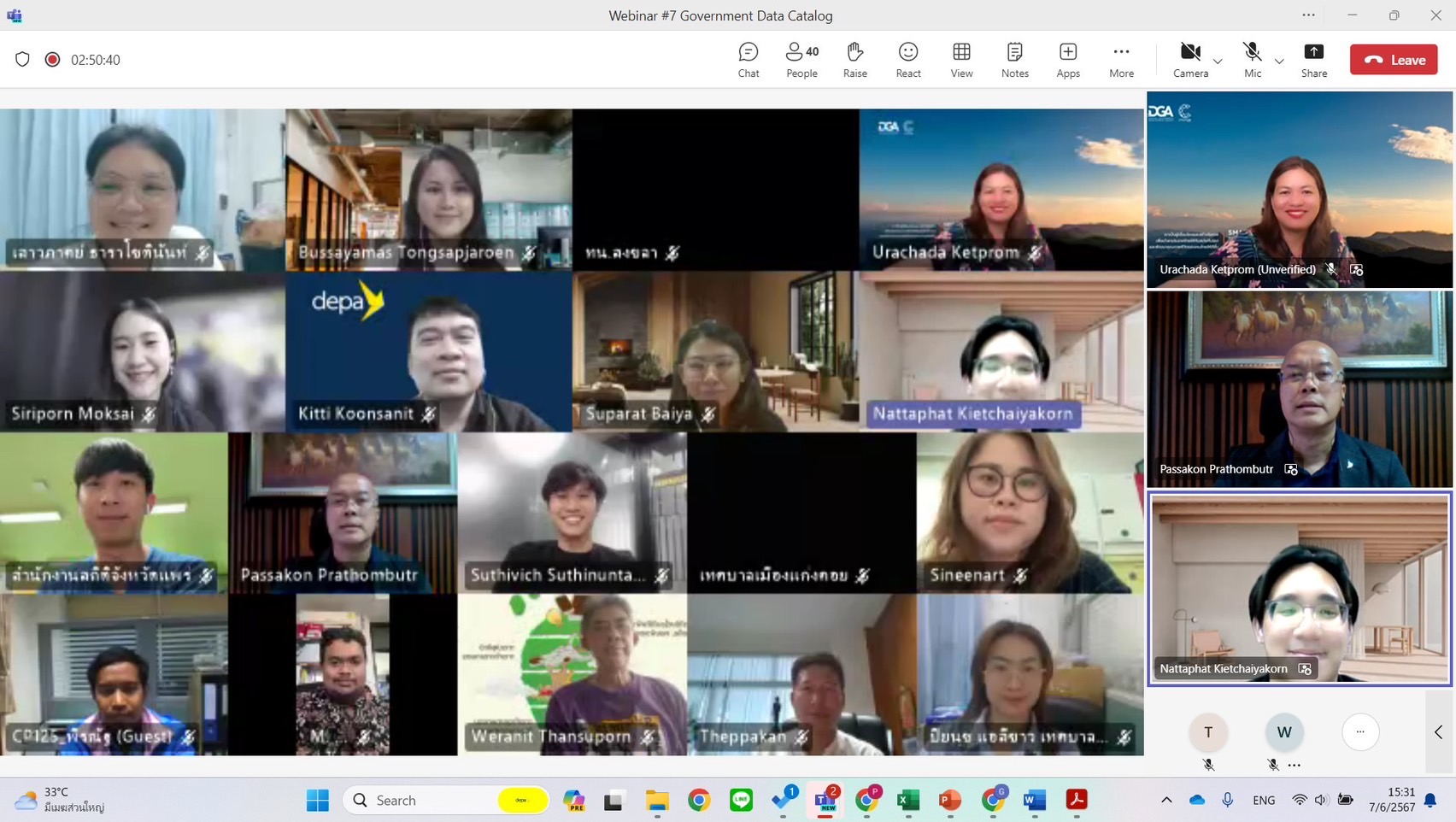Open PowerPoint from the taskbar
Screen dimensions: 1456x822
[x=949, y=801]
